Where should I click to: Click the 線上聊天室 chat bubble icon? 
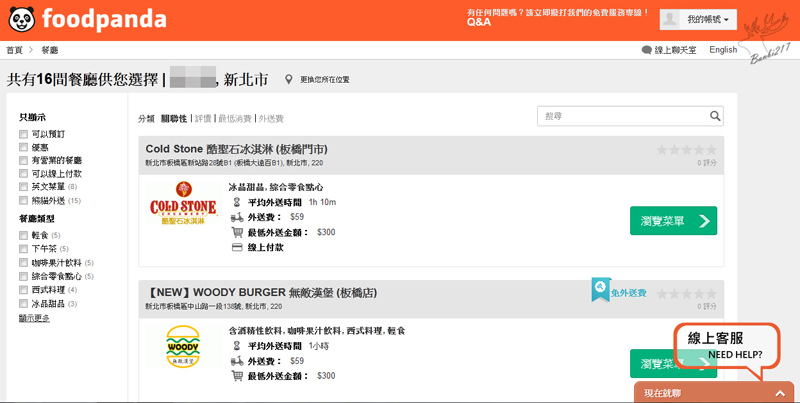646,50
